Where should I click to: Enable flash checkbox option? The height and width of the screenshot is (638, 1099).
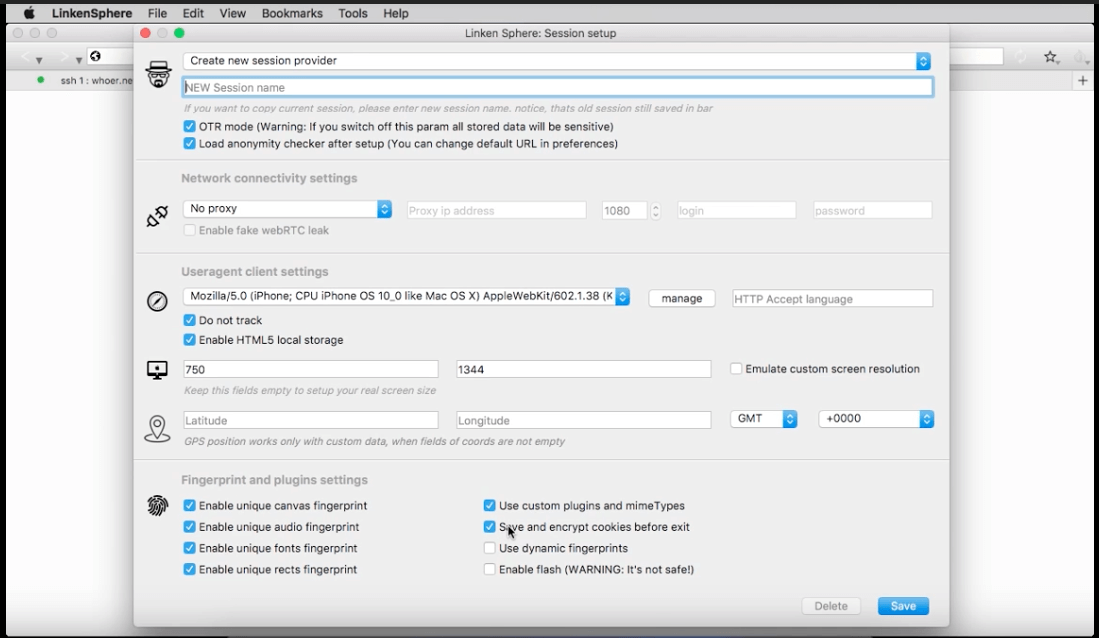coord(490,570)
